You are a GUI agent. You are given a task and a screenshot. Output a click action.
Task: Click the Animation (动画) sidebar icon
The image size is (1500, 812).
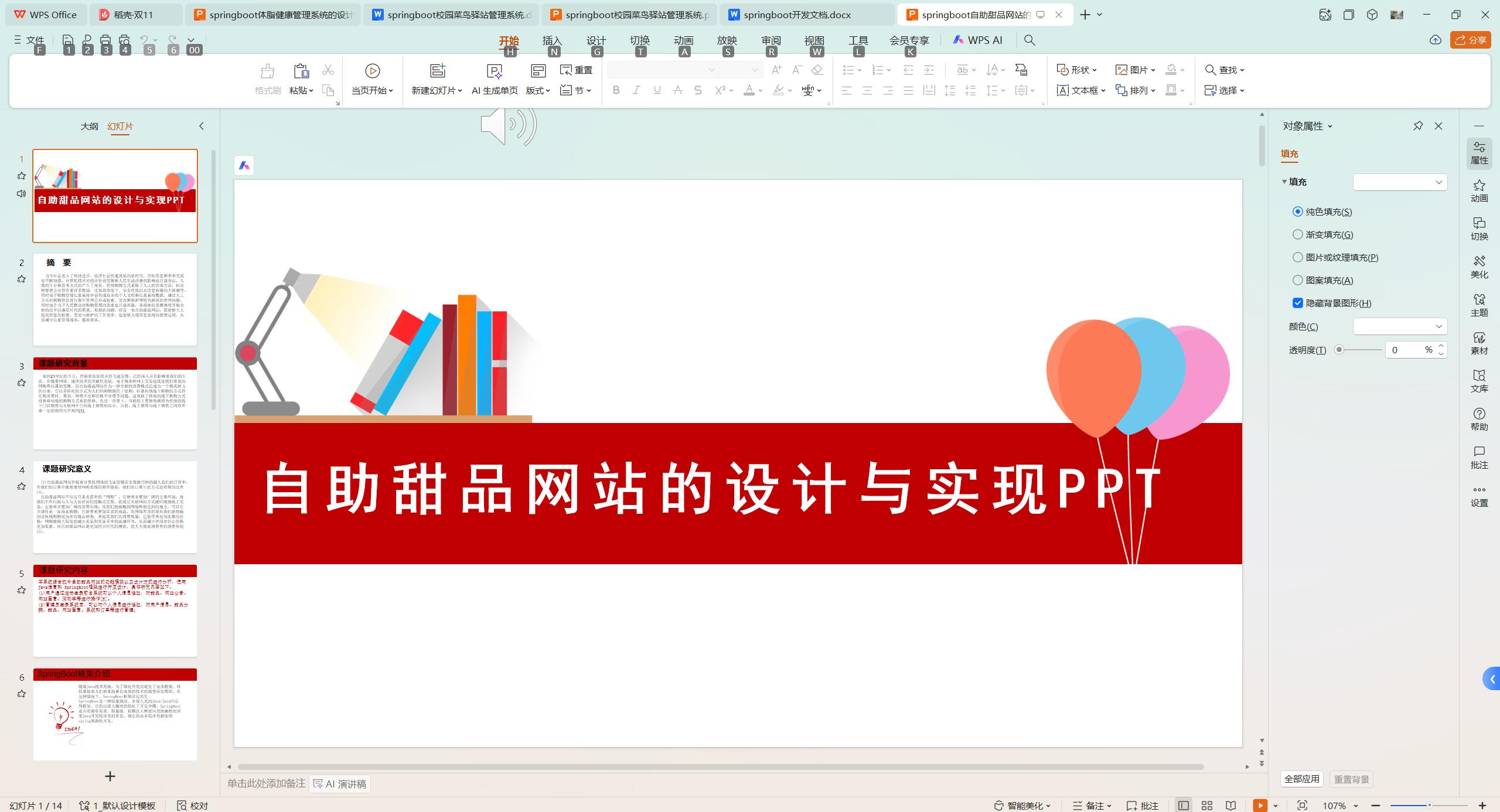pos(1479,190)
